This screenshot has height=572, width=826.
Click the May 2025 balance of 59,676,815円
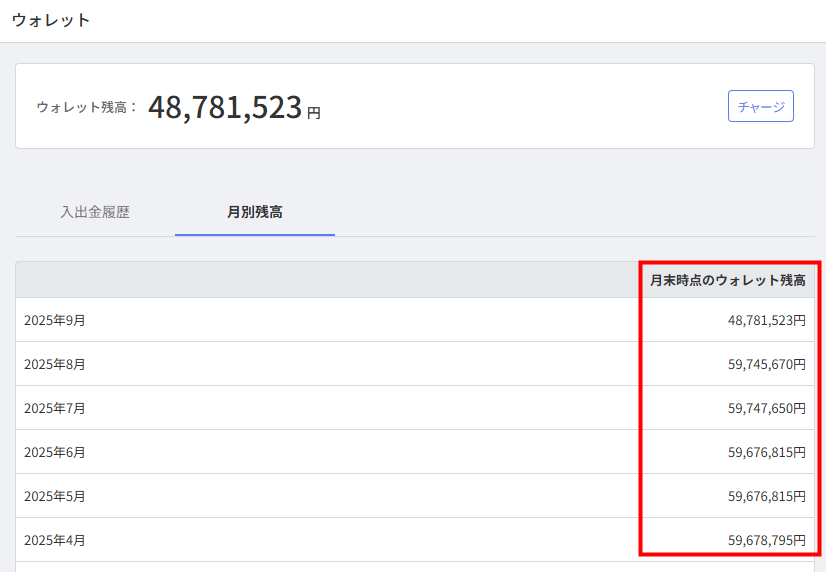point(766,497)
